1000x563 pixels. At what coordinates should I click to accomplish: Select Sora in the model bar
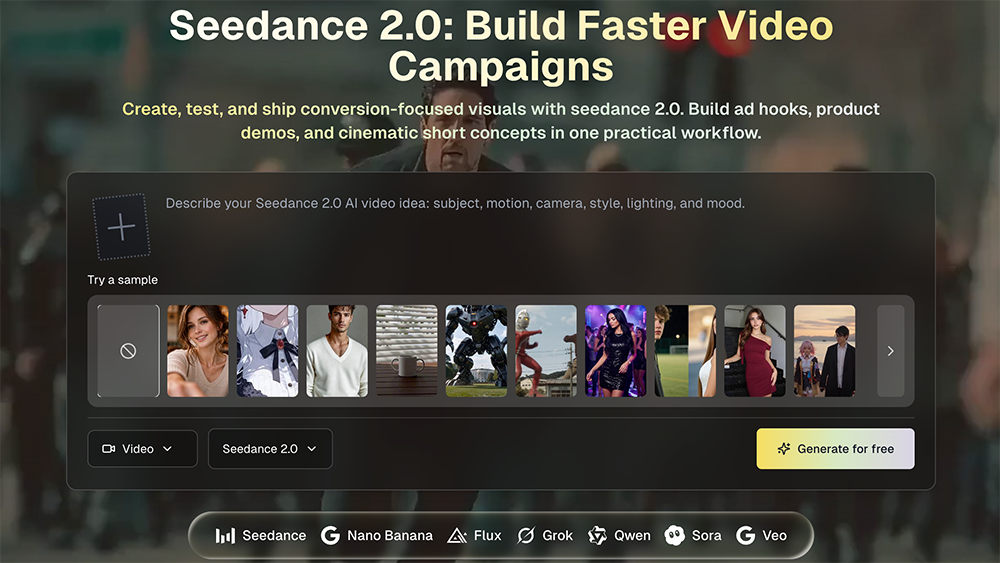[693, 536]
